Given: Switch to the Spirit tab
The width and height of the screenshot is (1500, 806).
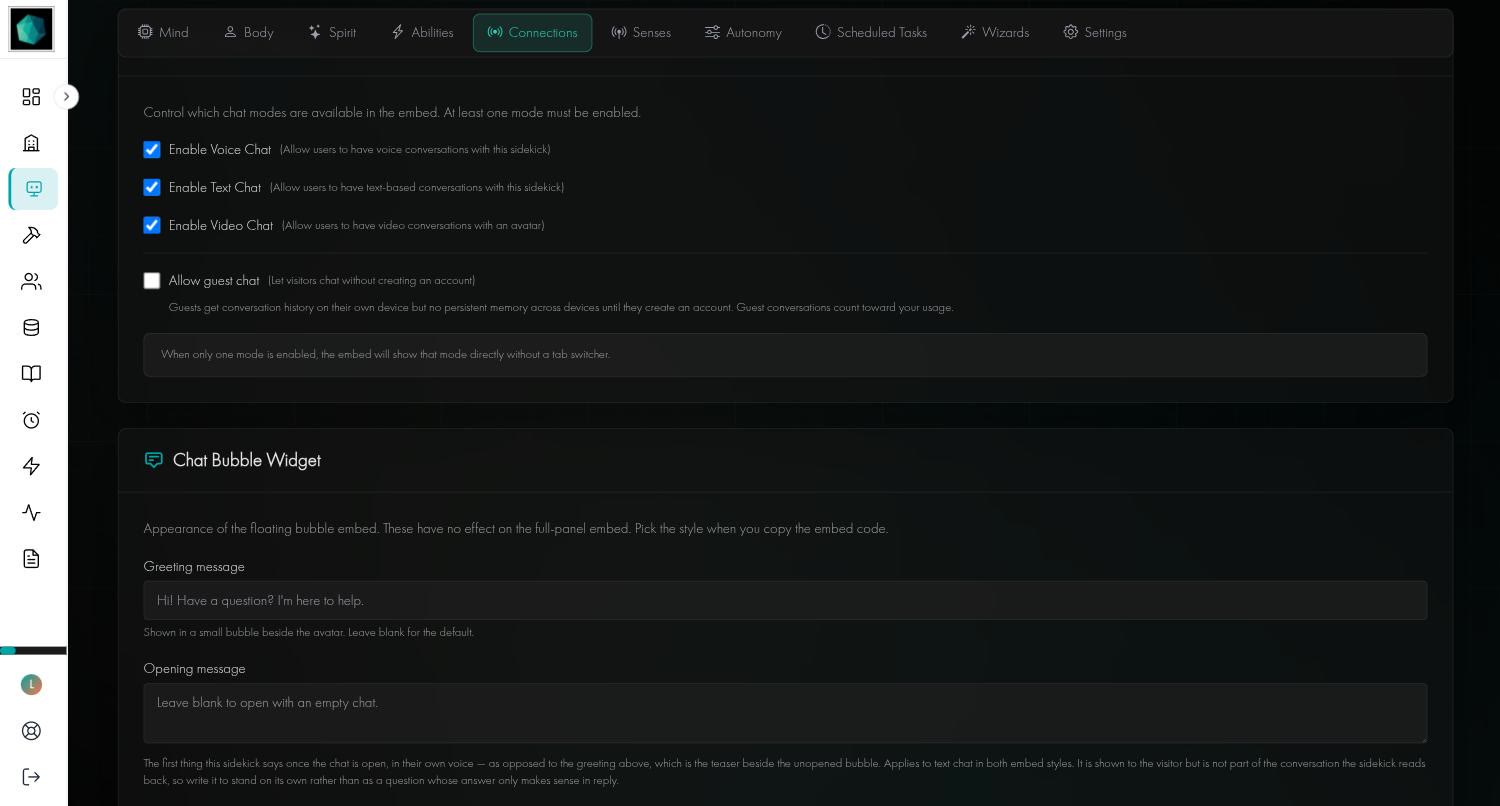Looking at the screenshot, I should click(332, 33).
